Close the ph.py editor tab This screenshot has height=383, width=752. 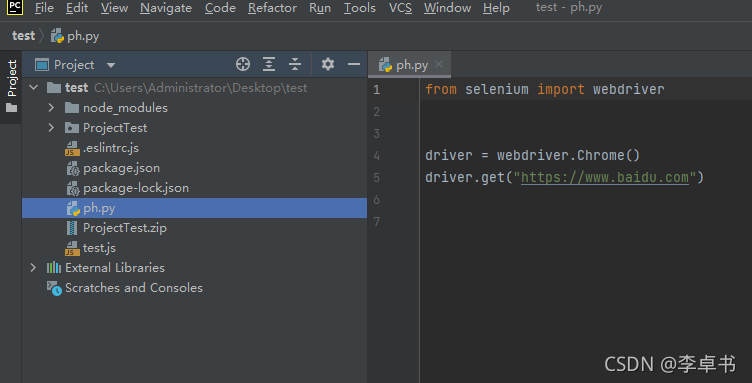click(x=439, y=64)
